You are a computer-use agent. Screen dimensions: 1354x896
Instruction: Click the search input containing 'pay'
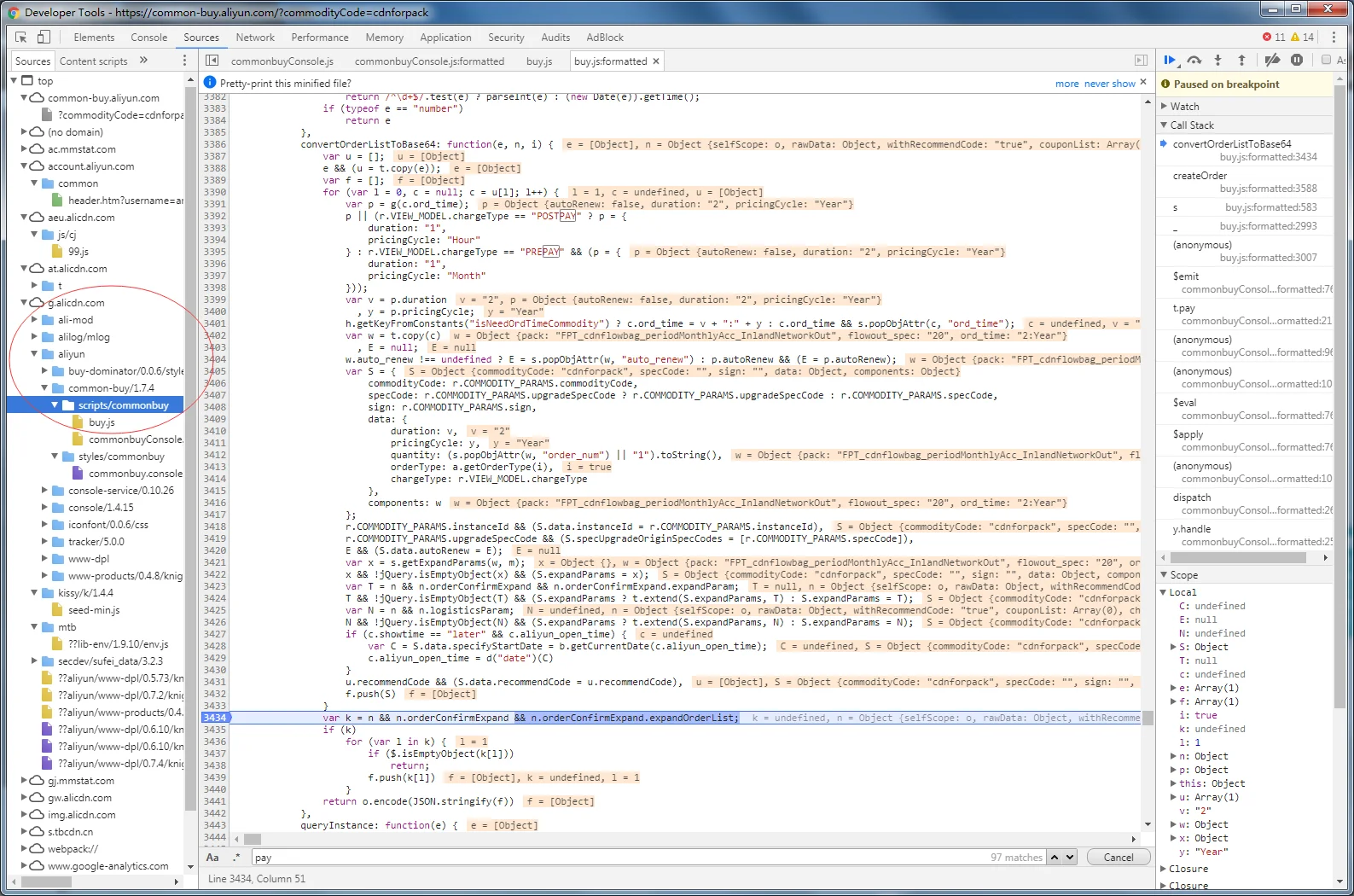(x=597, y=858)
